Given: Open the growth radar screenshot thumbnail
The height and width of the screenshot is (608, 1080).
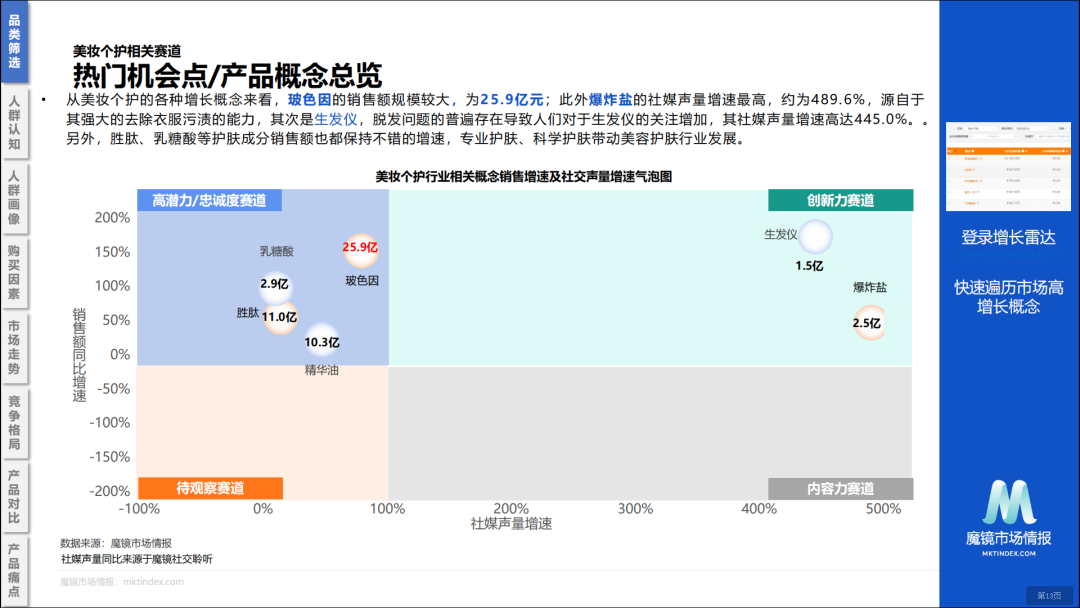Looking at the screenshot, I should point(1008,167).
